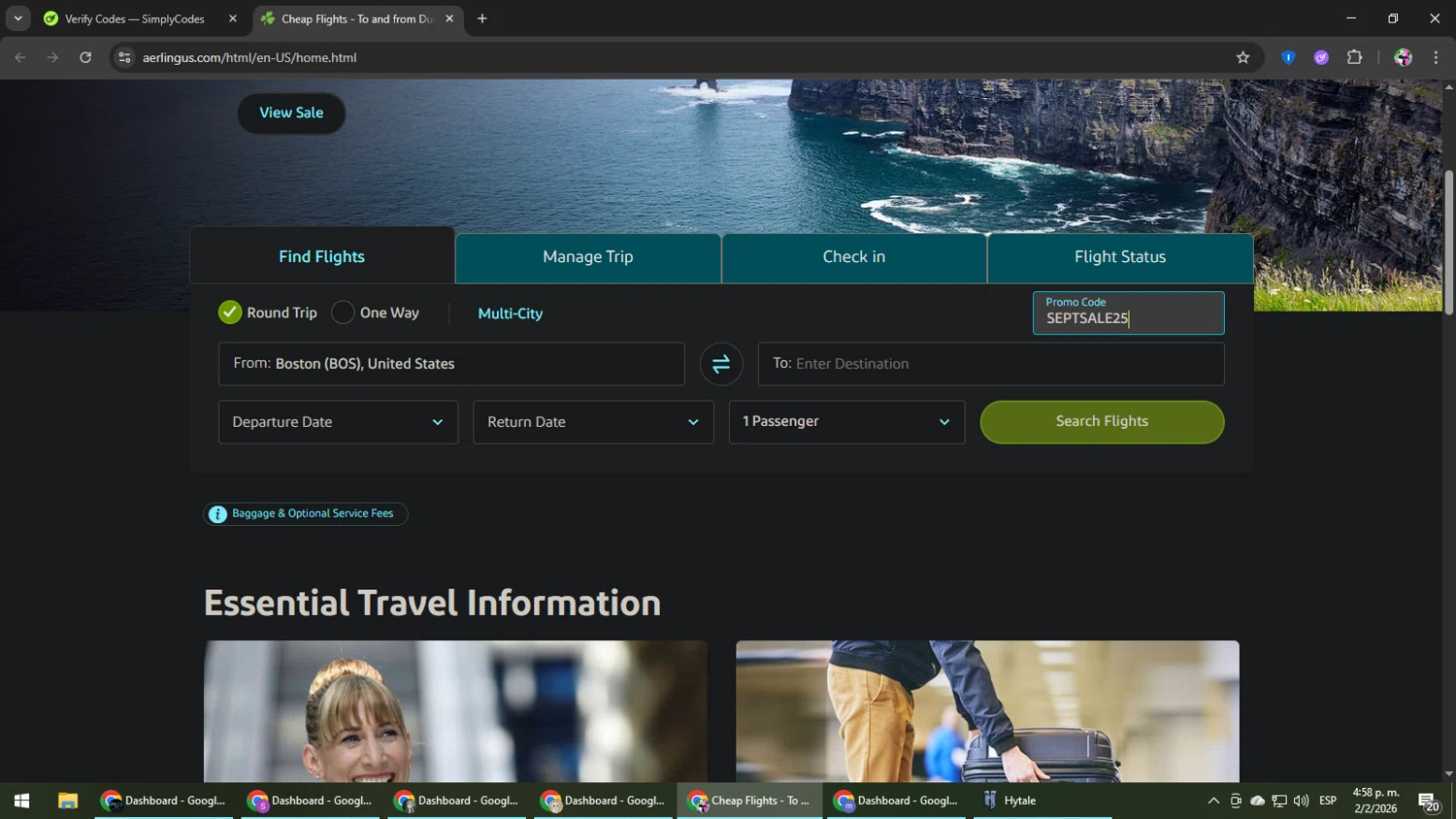Open a new browser tab

[482, 18]
